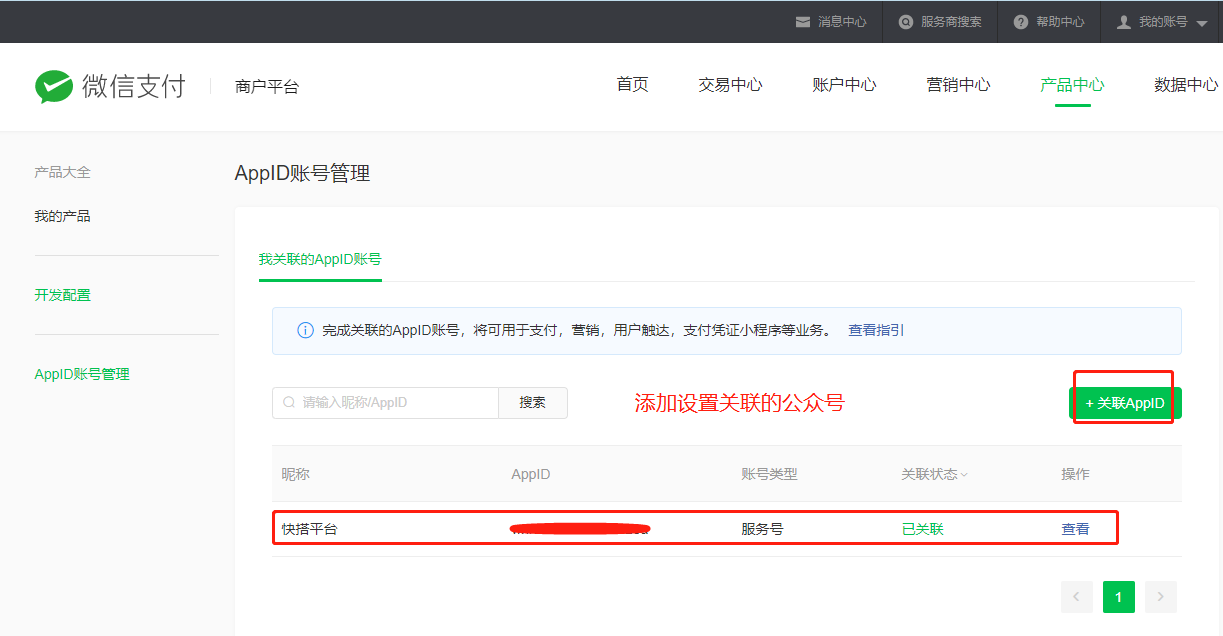The image size is (1223, 636).
Task: Click the 我的账号 user avatar icon
Action: pos(1123,22)
